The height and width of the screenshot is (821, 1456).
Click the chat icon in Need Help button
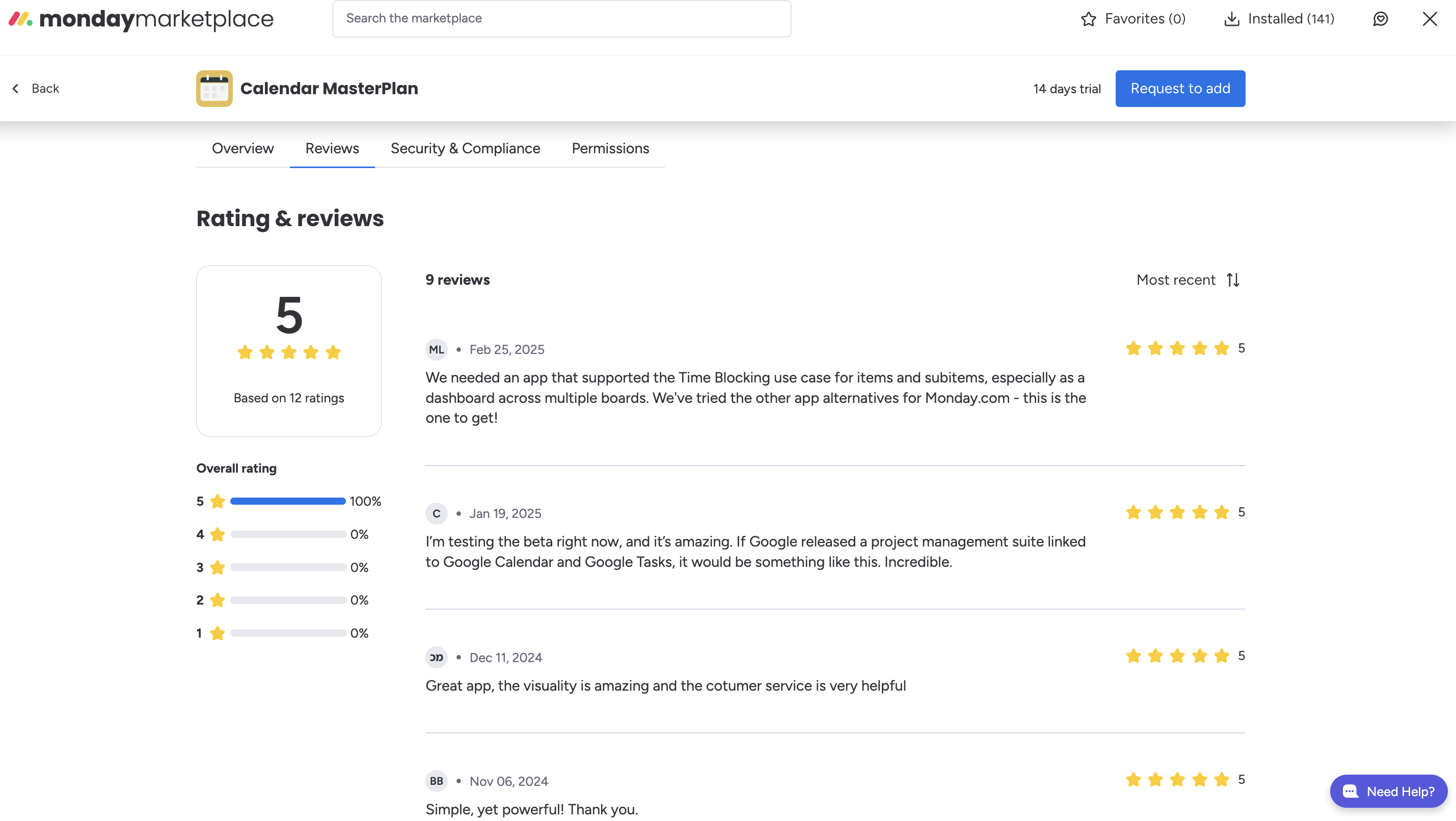tap(1351, 791)
